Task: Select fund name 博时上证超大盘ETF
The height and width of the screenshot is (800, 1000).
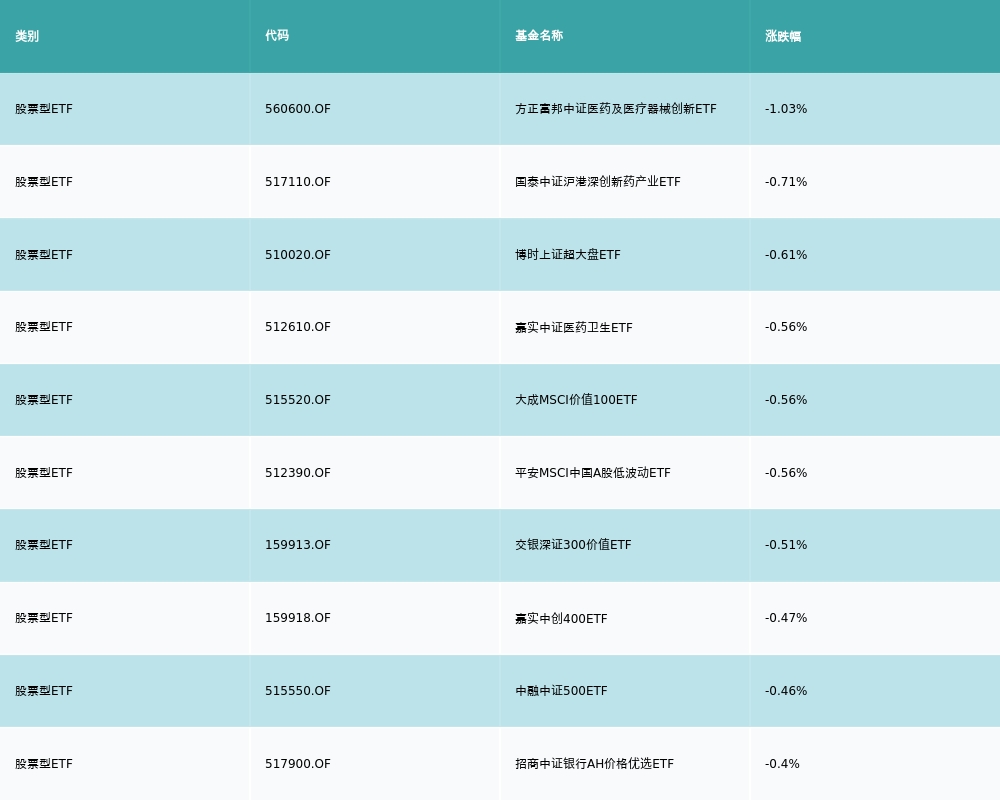Action: [x=568, y=255]
